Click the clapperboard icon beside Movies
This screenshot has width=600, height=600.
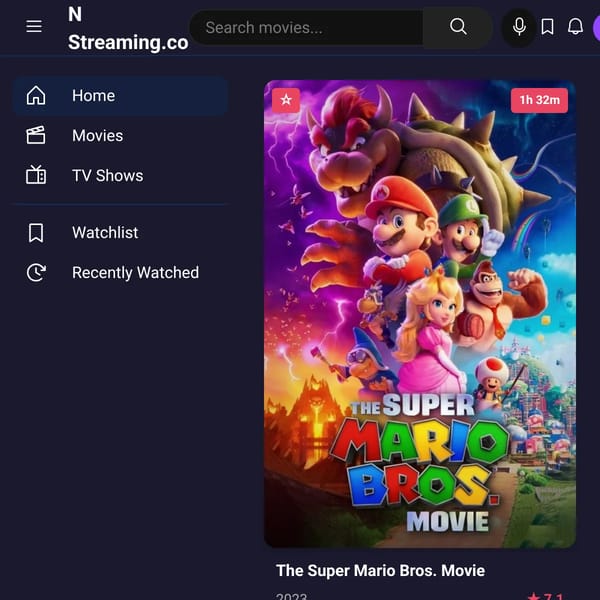coord(36,135)
